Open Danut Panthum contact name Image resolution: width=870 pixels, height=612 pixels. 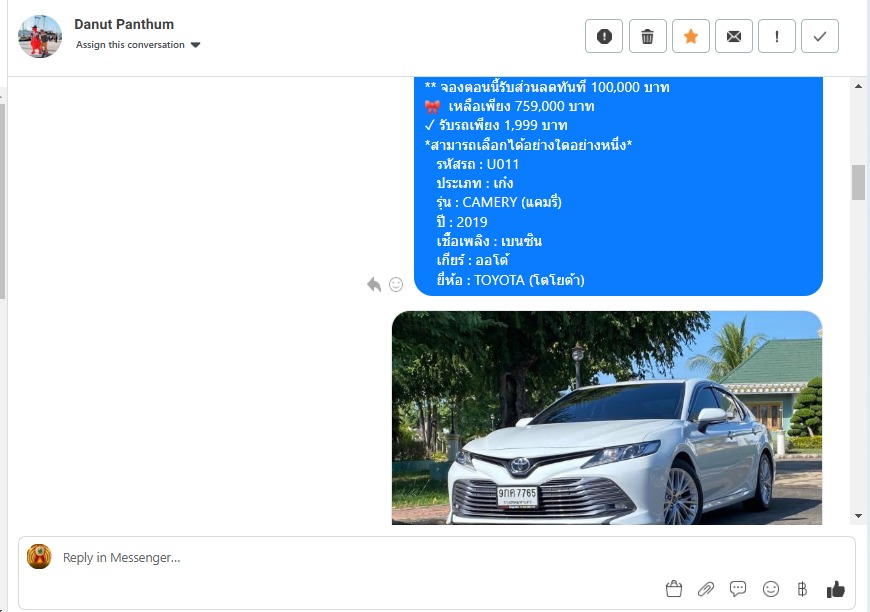[124, 24]
